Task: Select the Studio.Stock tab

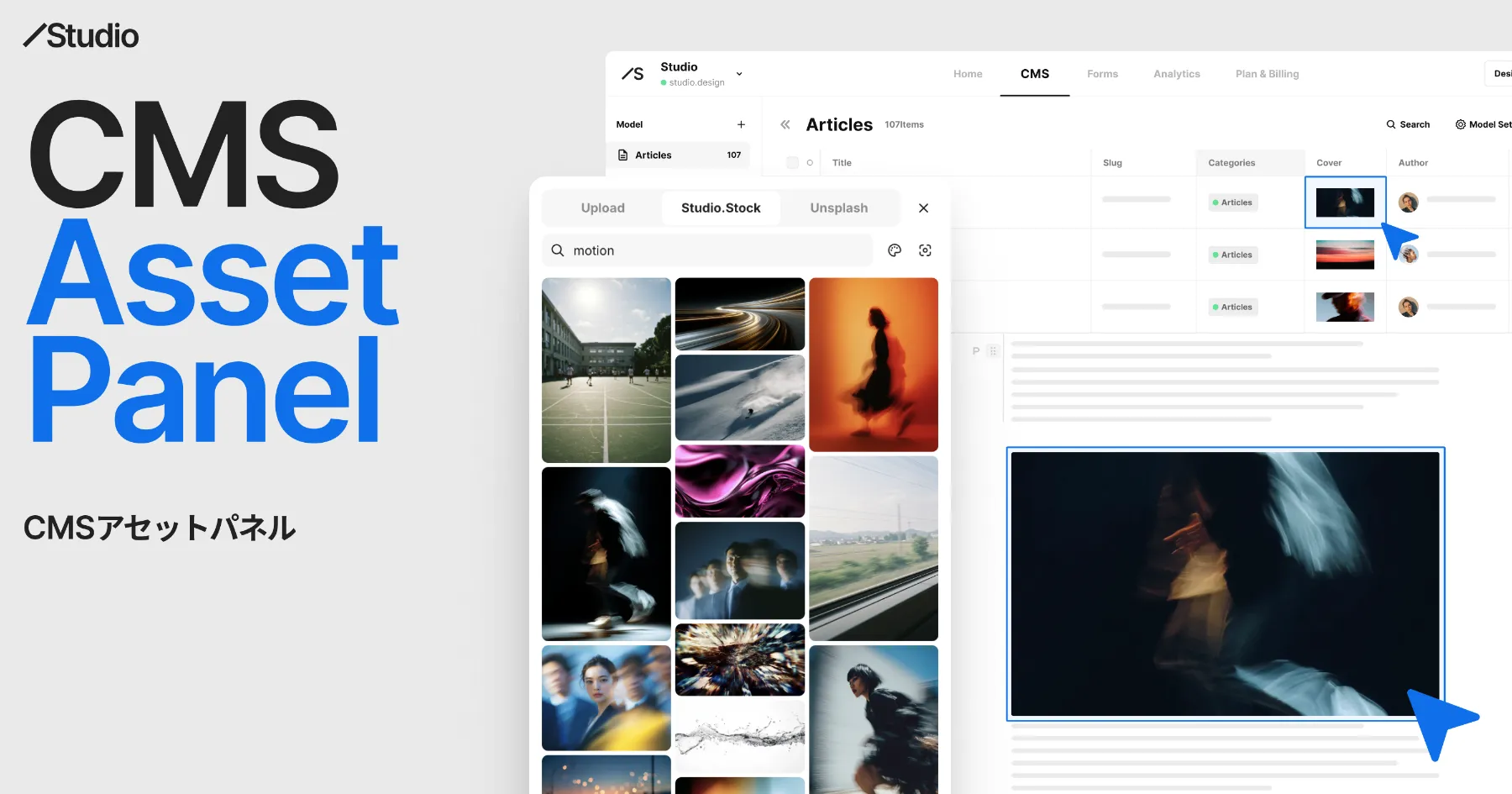Action: (721, 208)
